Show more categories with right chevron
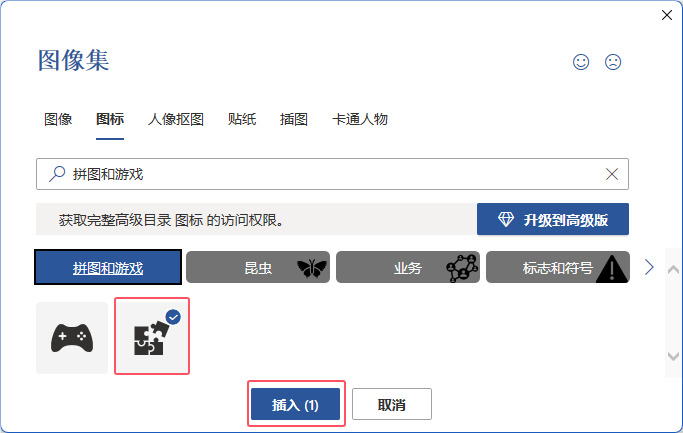 pyautogui.click(x=649, y=267)
